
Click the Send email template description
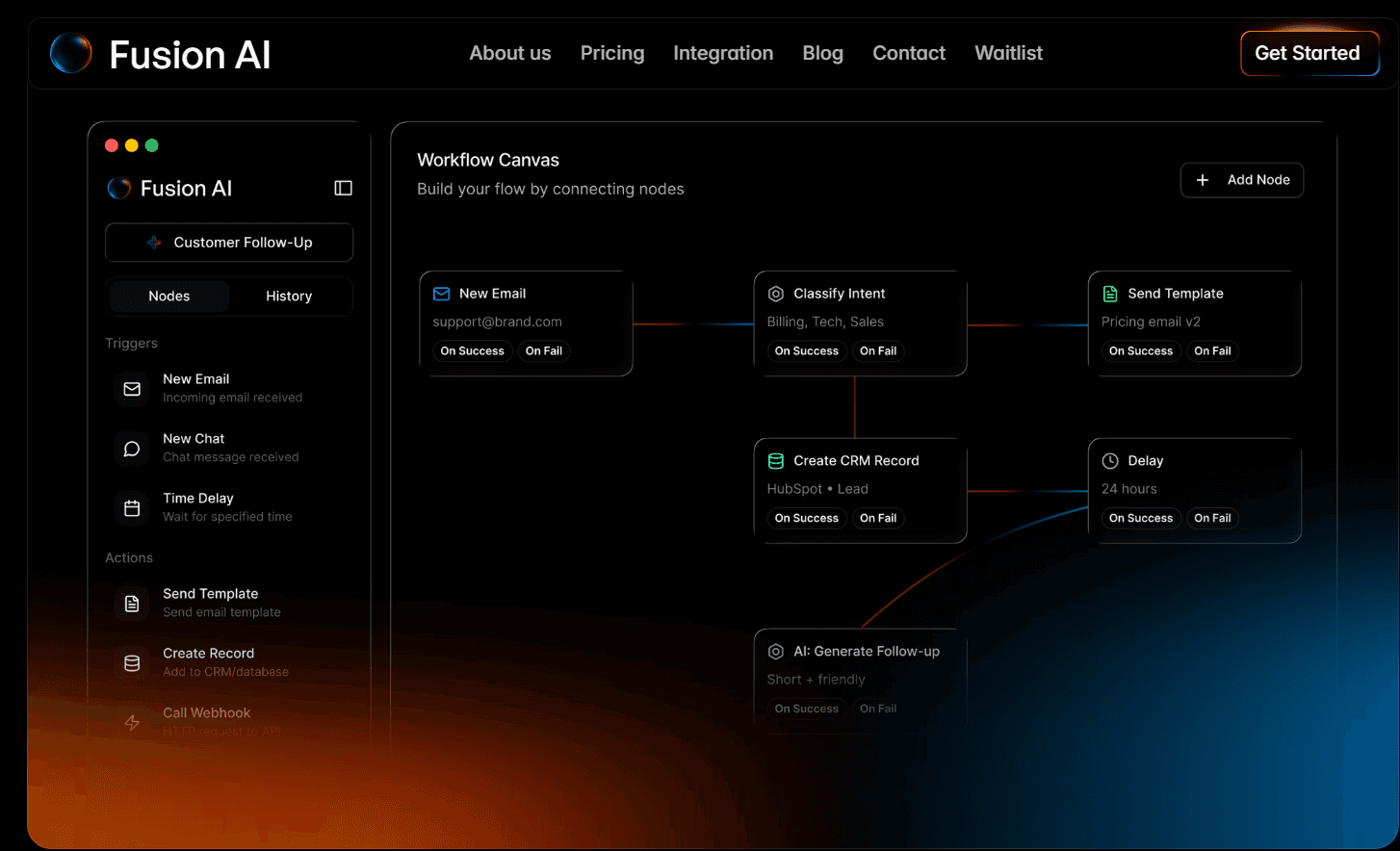coord(221,613)
